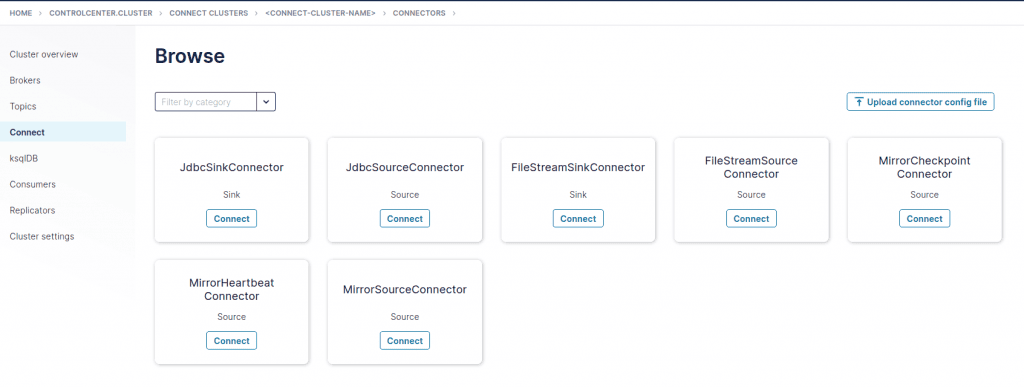The image size is (1024, 387).
Task: Connect the JdbcSinkConnector
Action: [x=231, y=219]
